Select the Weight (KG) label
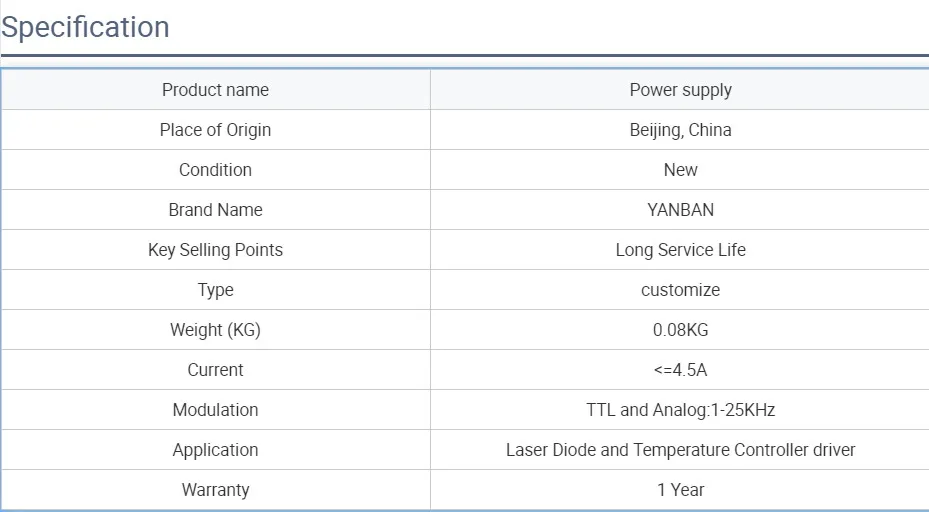The width and height of the screenshot is (929, 512). [x=216, y=329]
